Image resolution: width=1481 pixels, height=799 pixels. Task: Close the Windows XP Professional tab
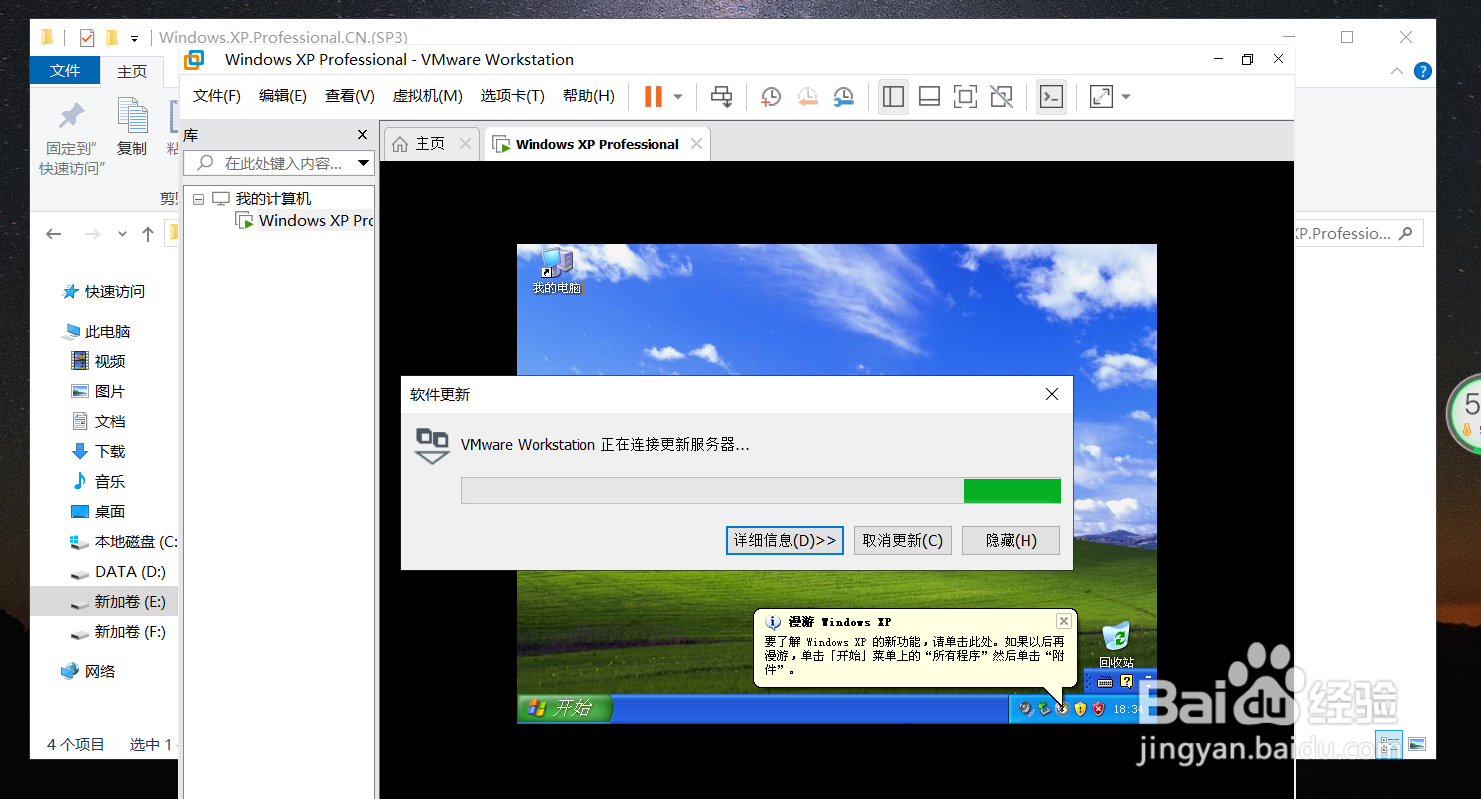(697, 144)
